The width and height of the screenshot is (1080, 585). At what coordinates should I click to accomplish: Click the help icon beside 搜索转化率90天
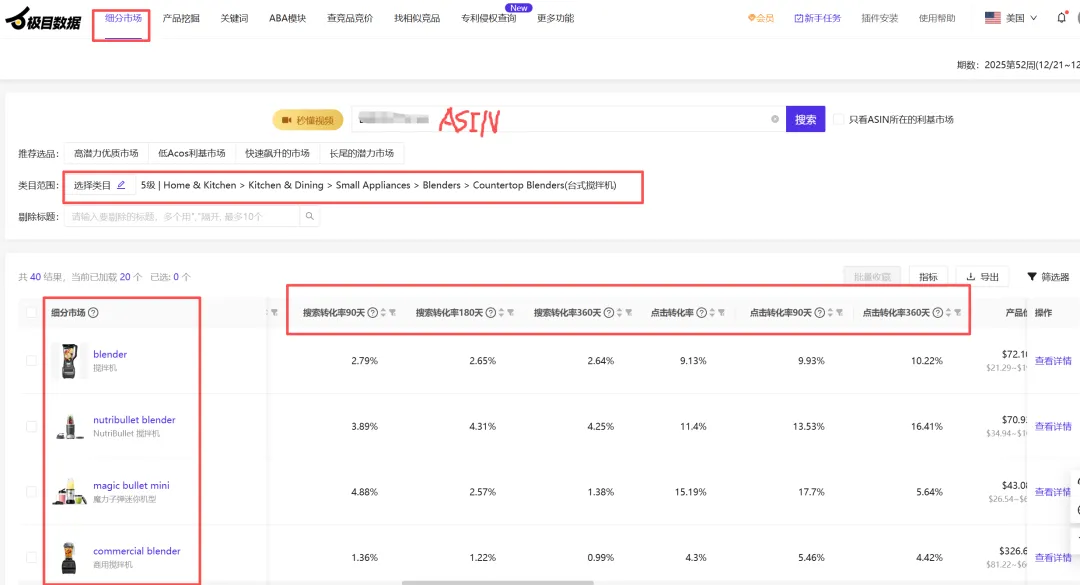click(373, 313)
